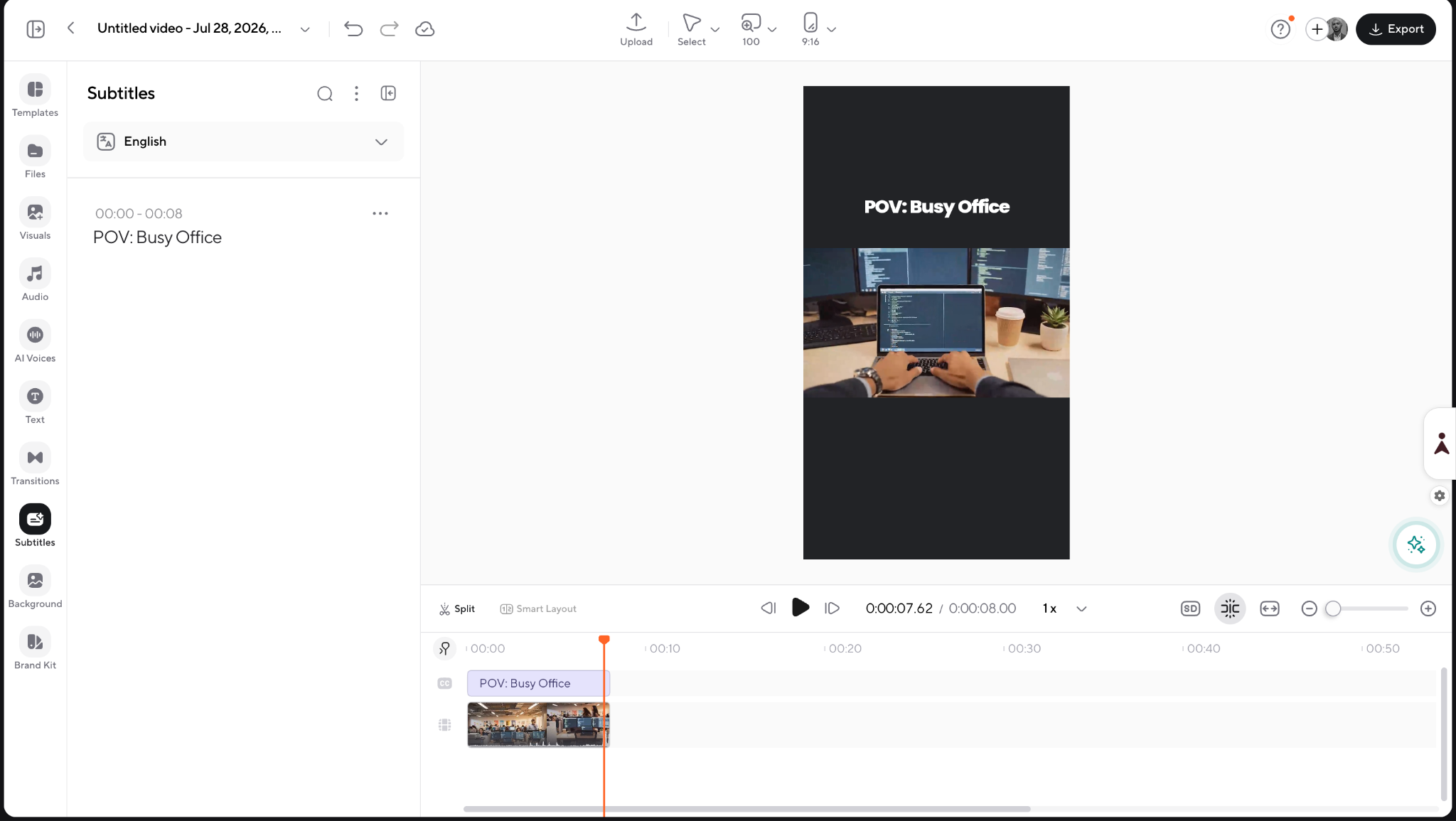Screen dimensions: 1456x821
Task: Skip to next frame
Action: pyautogui.click(x=832, y=608)
